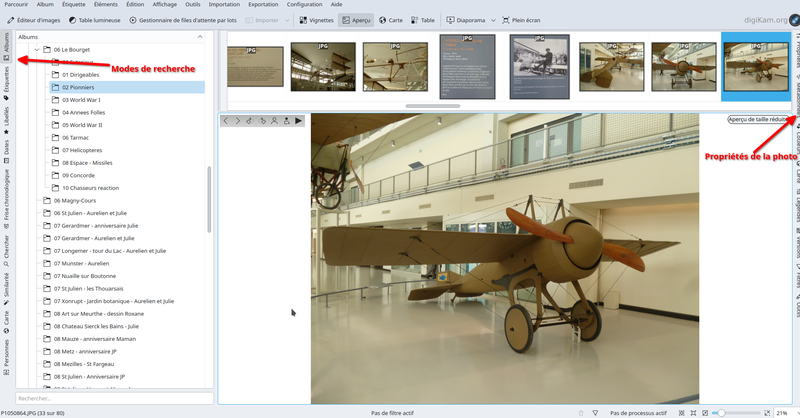Open the Éditeur d'images tool

click(x=35, y=19)
